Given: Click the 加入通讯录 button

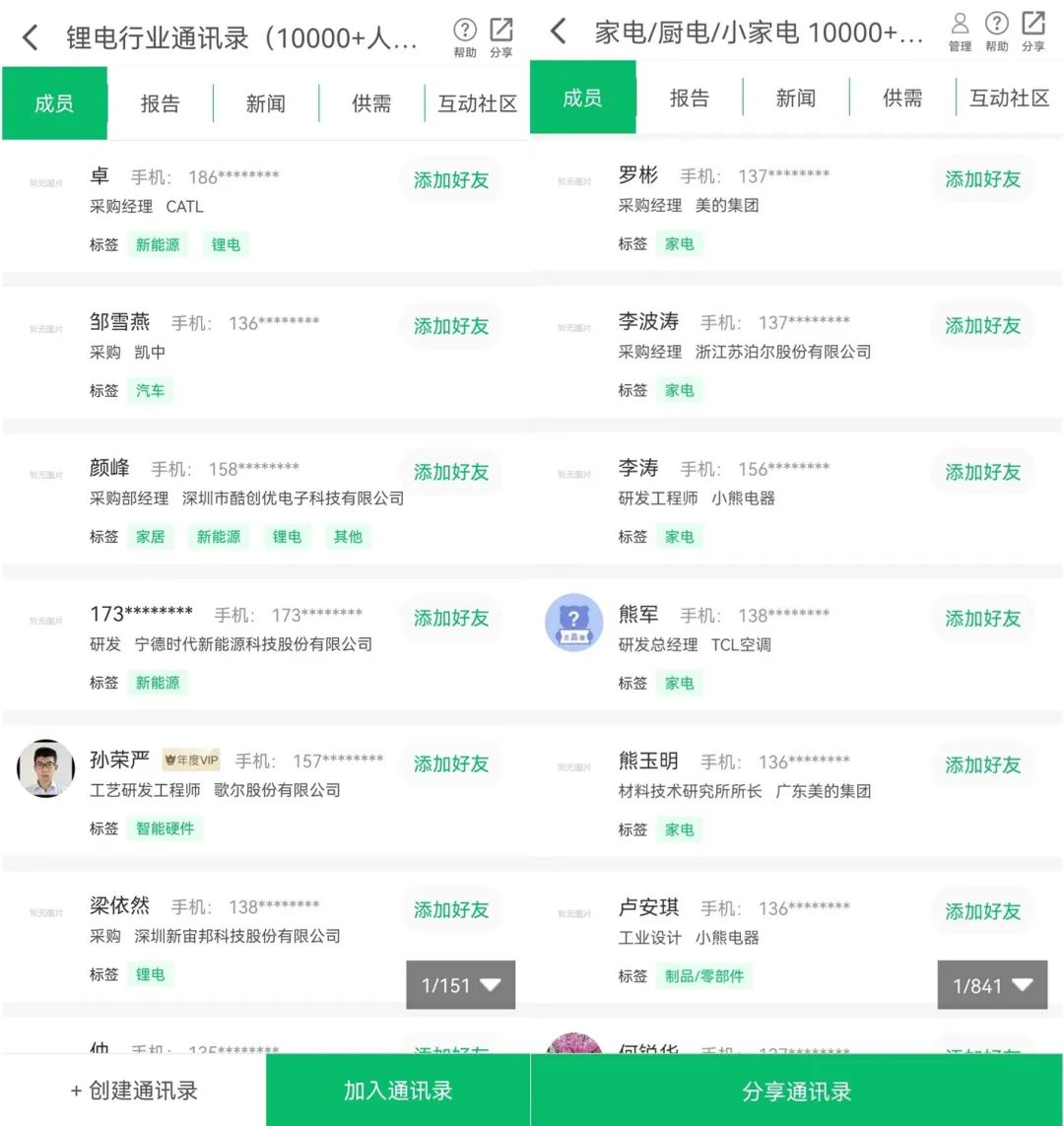Looking at the screenshot, I should 398,1091.
